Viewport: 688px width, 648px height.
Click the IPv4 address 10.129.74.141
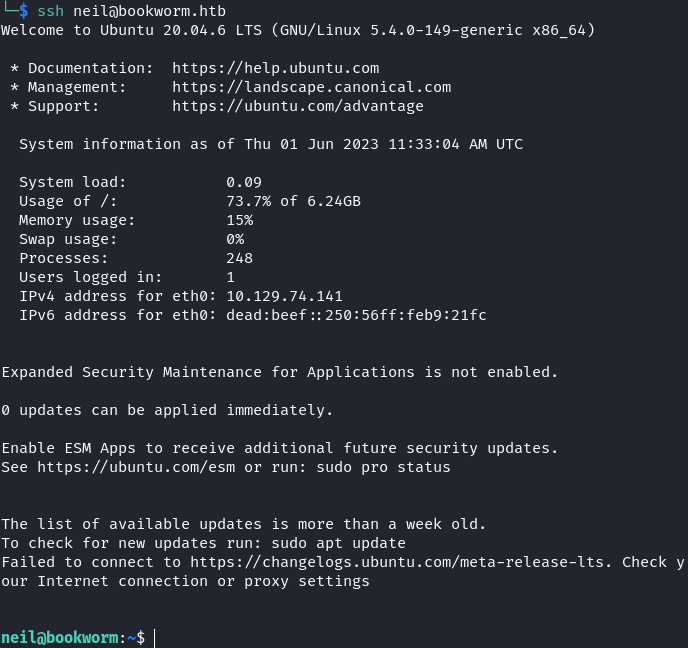(x=284, y=296)
